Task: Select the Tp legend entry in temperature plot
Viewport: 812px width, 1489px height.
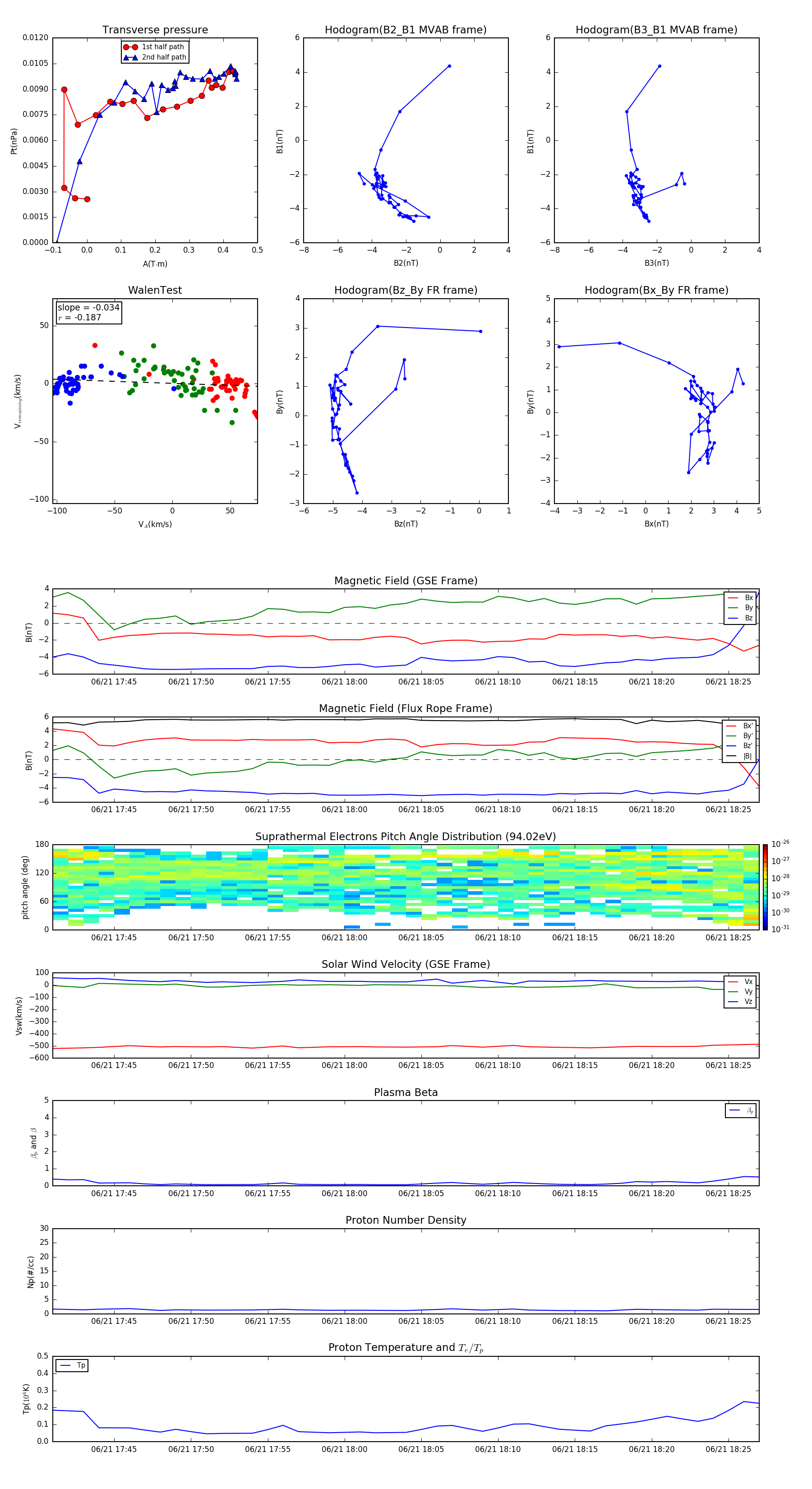Action: coord(72,1365)
